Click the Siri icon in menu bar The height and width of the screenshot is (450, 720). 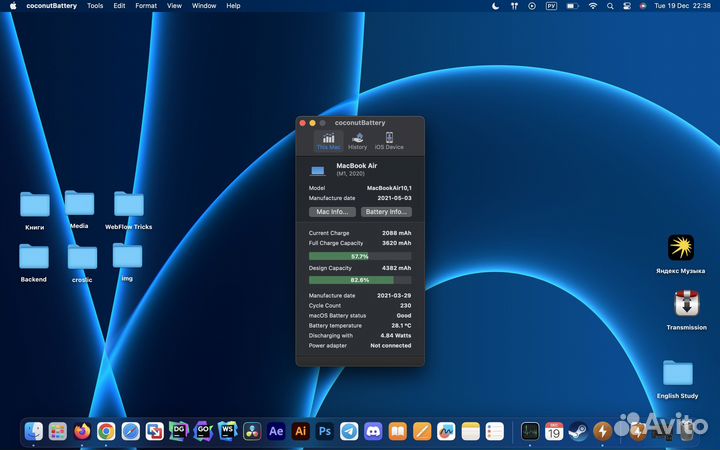click(x=643, y=6)
